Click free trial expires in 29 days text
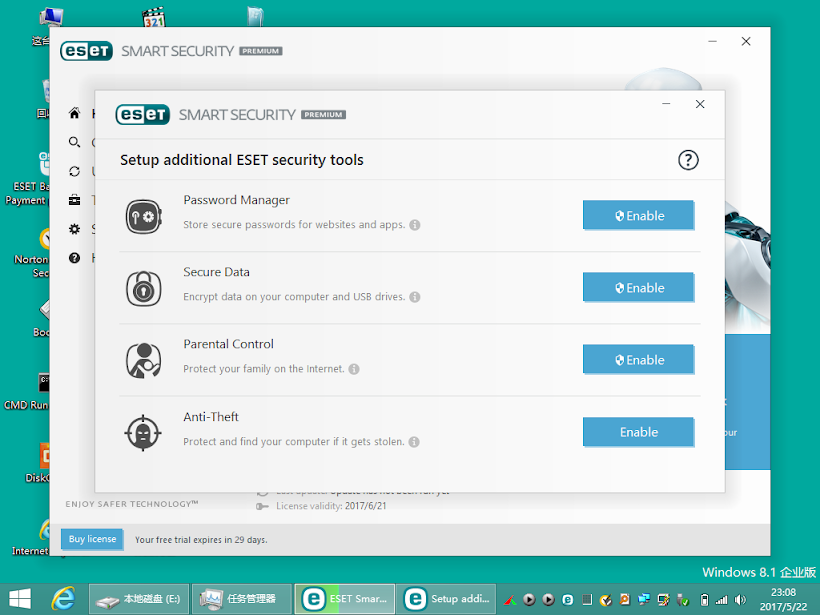The width and height of the screenshot is (820, 615). pos(201,540)
